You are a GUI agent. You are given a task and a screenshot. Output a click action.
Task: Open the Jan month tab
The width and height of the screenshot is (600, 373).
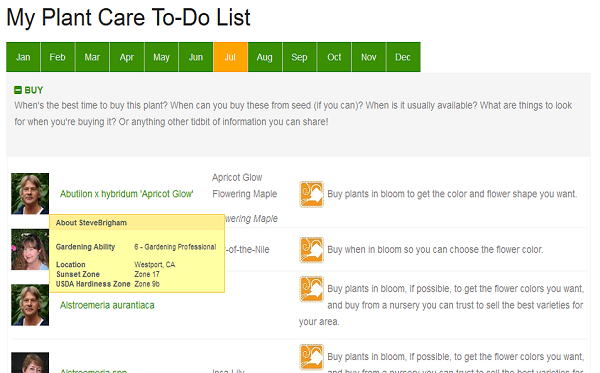pyautogui.click(x=23, y=57)
